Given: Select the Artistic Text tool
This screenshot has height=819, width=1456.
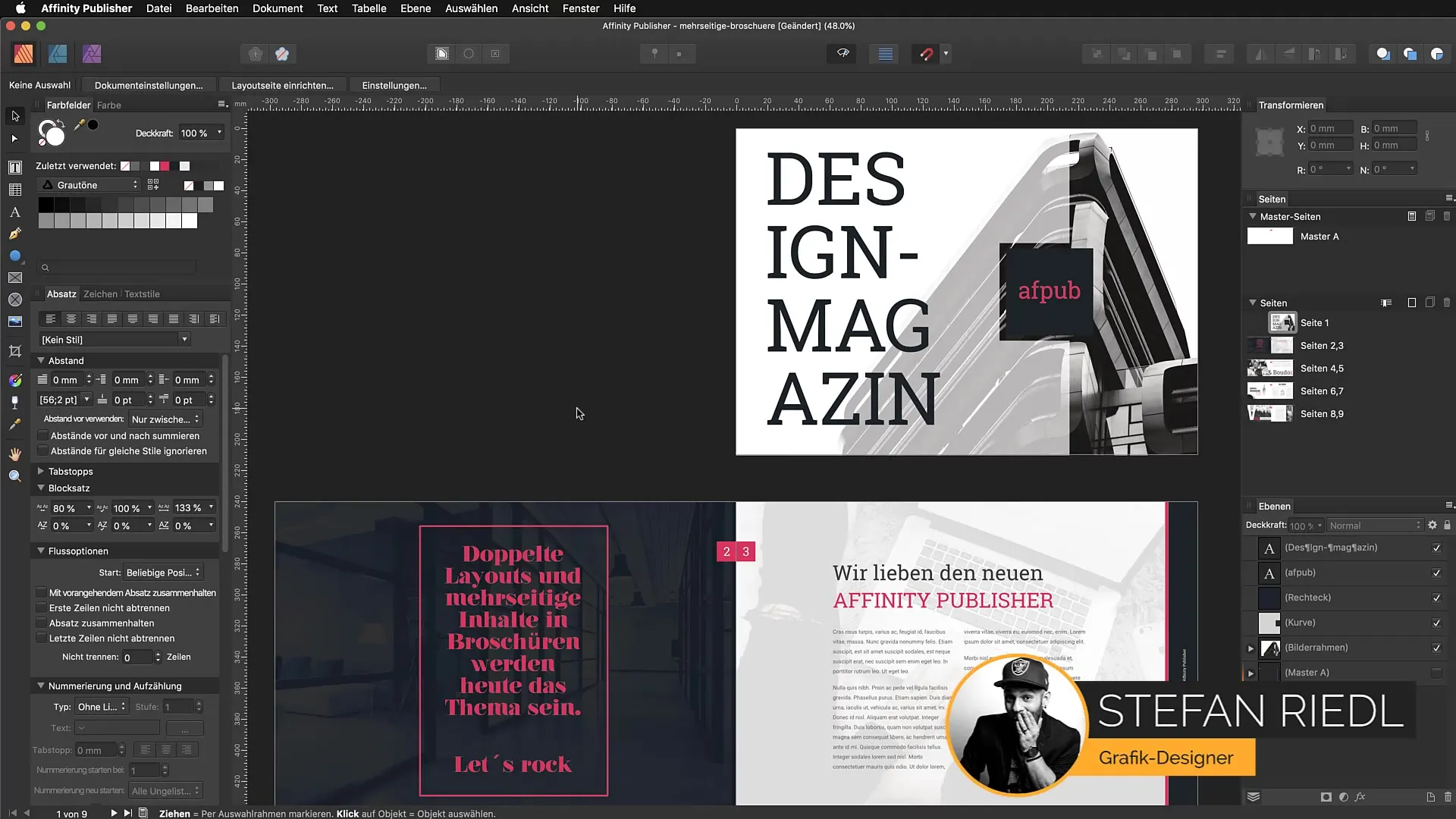Looking at the screenshot, I should (x=14, y=212).
